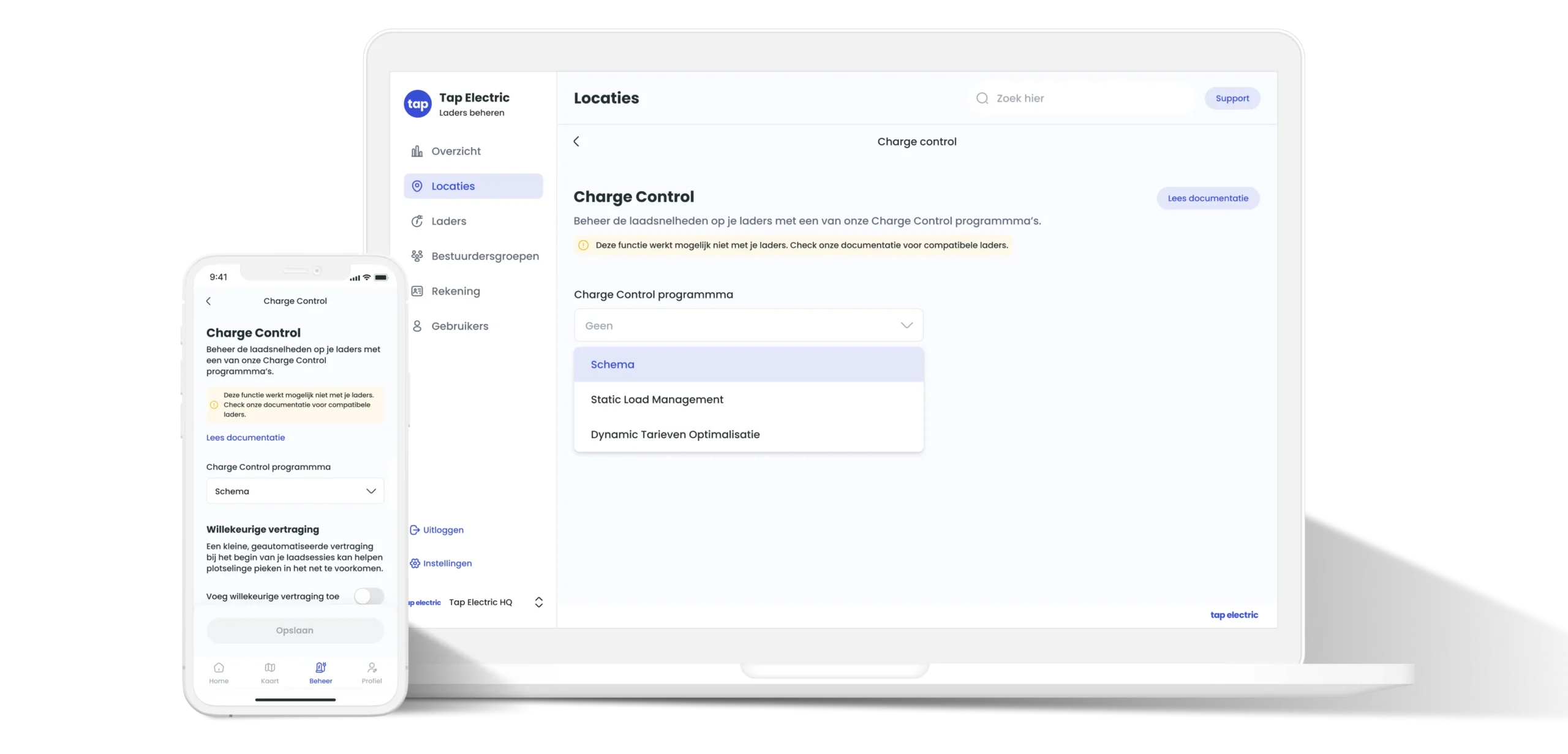Click the Tap Electric round logo
The image size is (1568, 754).
[418, 104]
